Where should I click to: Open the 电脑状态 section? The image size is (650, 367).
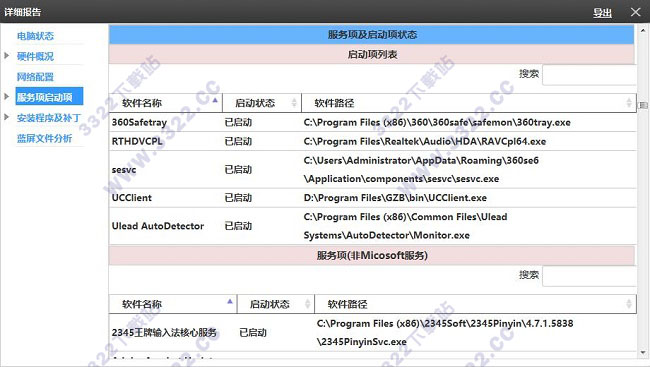pyautogui.click(x=35, y=36)
